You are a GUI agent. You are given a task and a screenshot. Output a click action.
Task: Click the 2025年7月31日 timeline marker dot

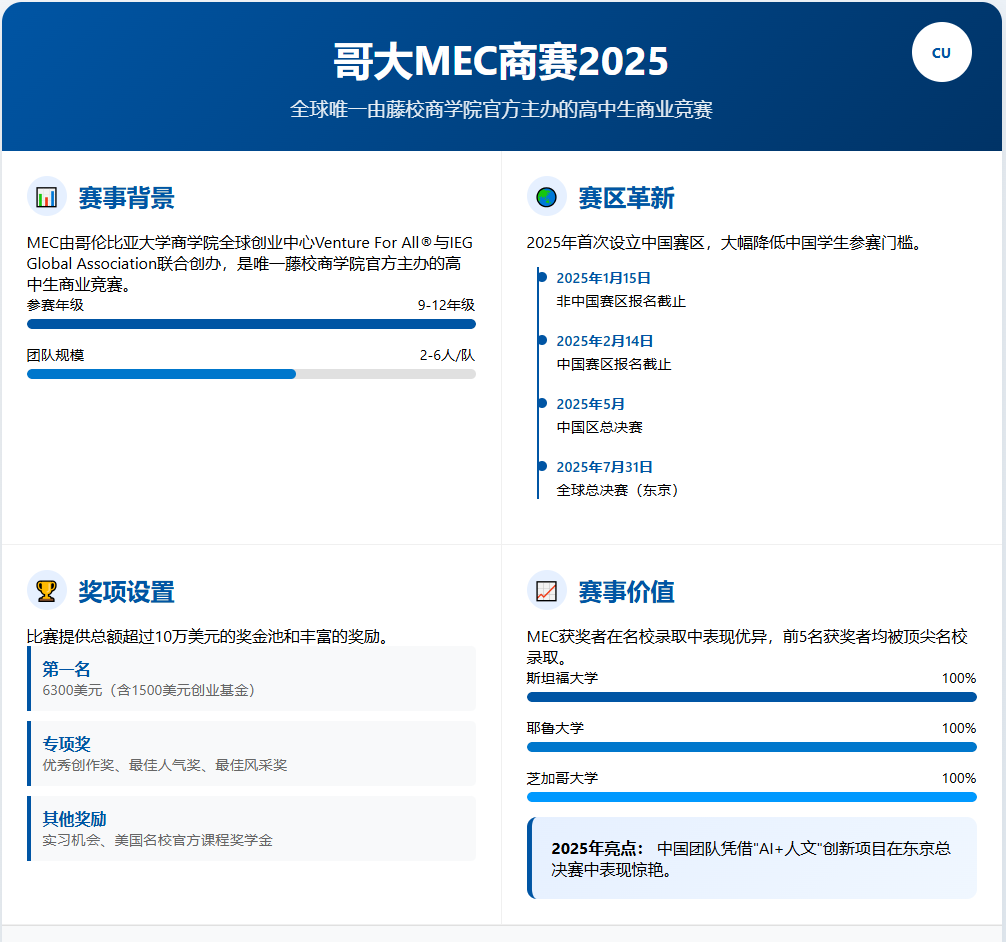(x=542, y=466)
